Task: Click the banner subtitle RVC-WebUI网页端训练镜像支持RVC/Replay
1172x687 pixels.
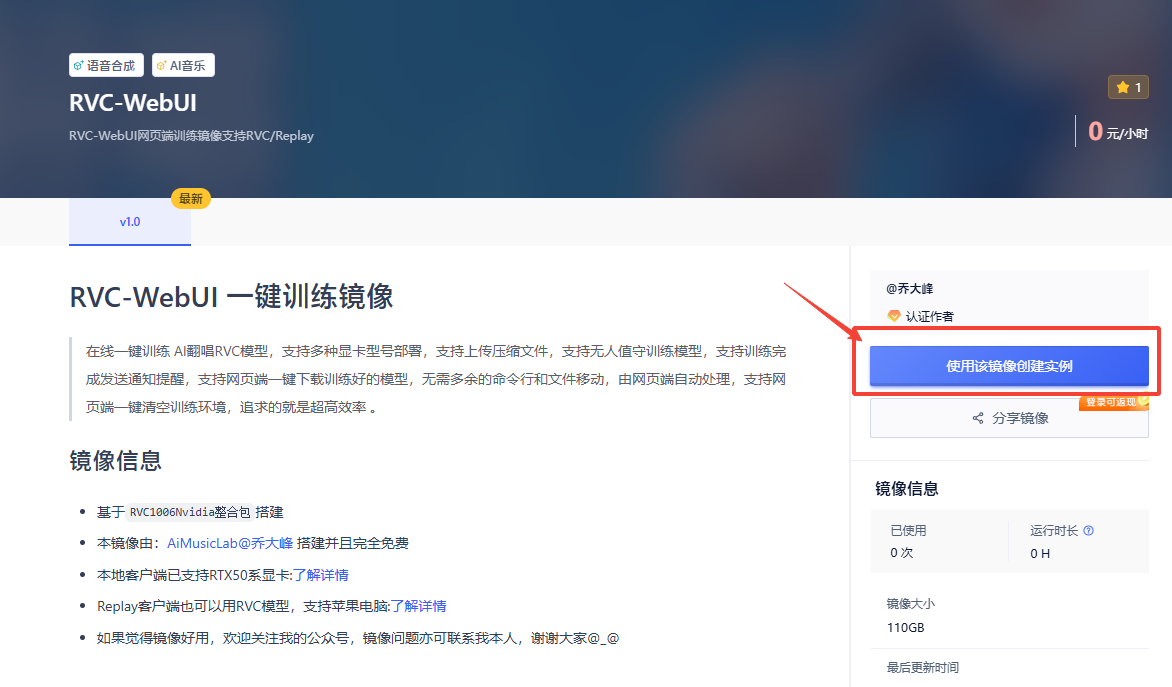Action: pos(191,136)
